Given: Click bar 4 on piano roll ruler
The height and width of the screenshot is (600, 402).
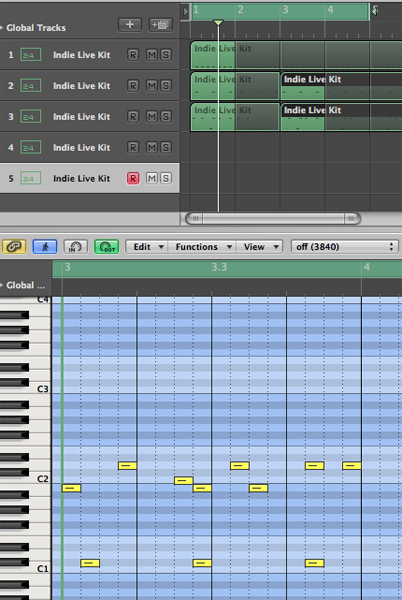Looking at the screenshot, I should 366,267.
